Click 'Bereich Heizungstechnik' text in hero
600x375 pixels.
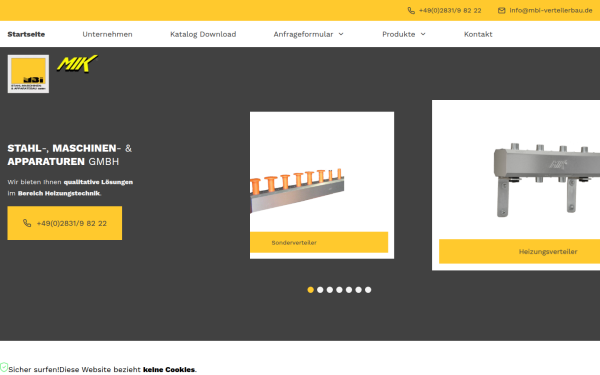(x=59, y=194)
